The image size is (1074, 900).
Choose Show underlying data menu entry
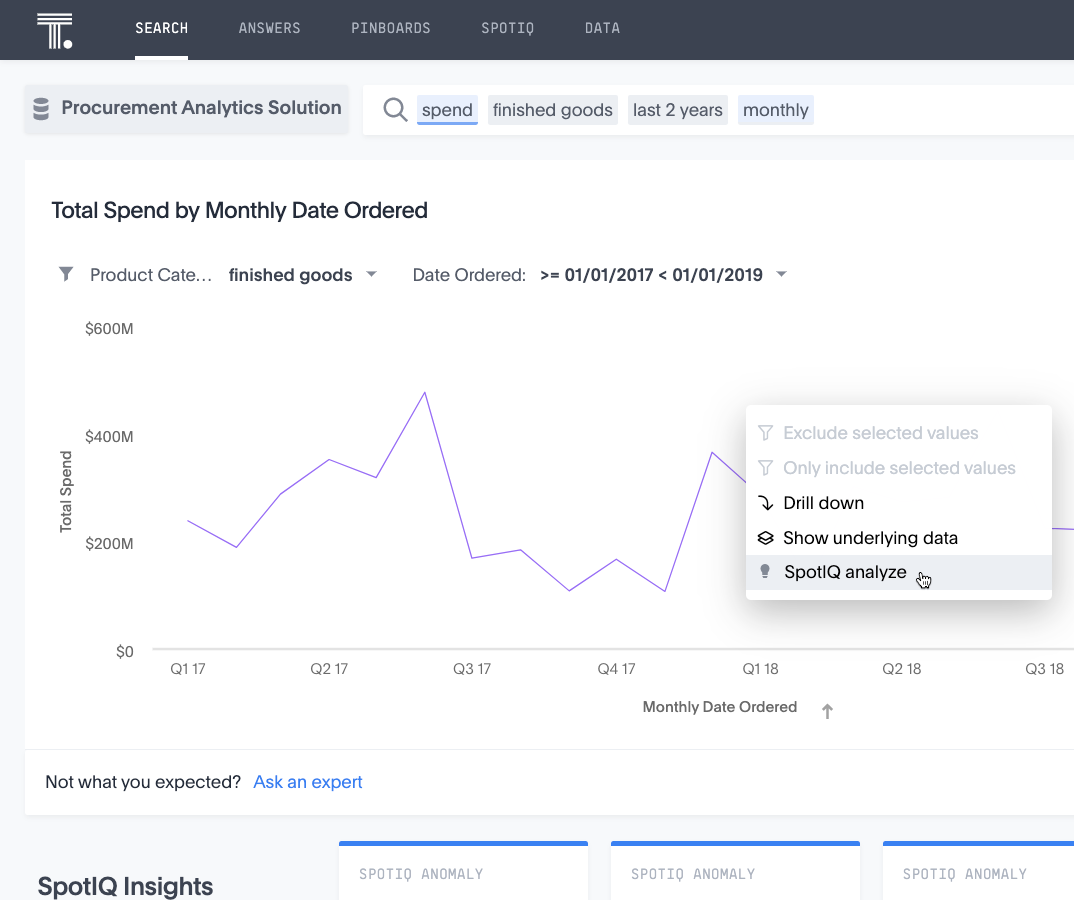point(870,538)
